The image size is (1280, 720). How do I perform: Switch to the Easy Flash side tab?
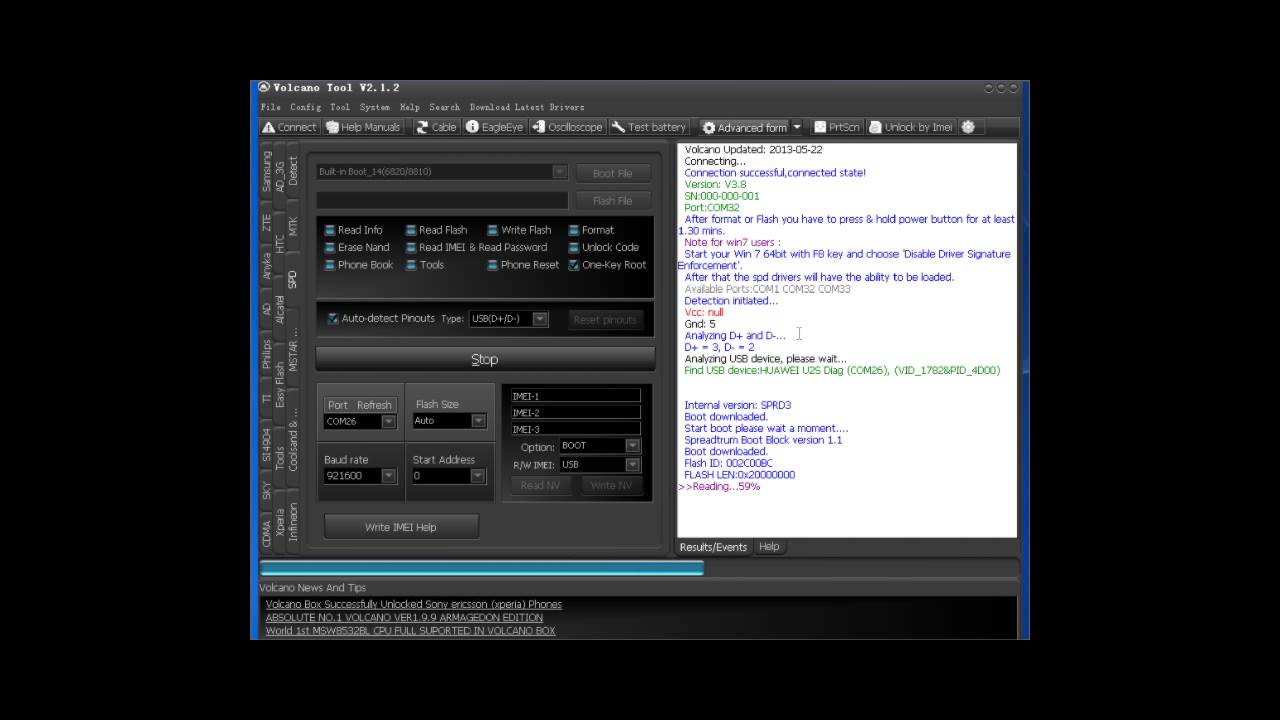point(280,384)
